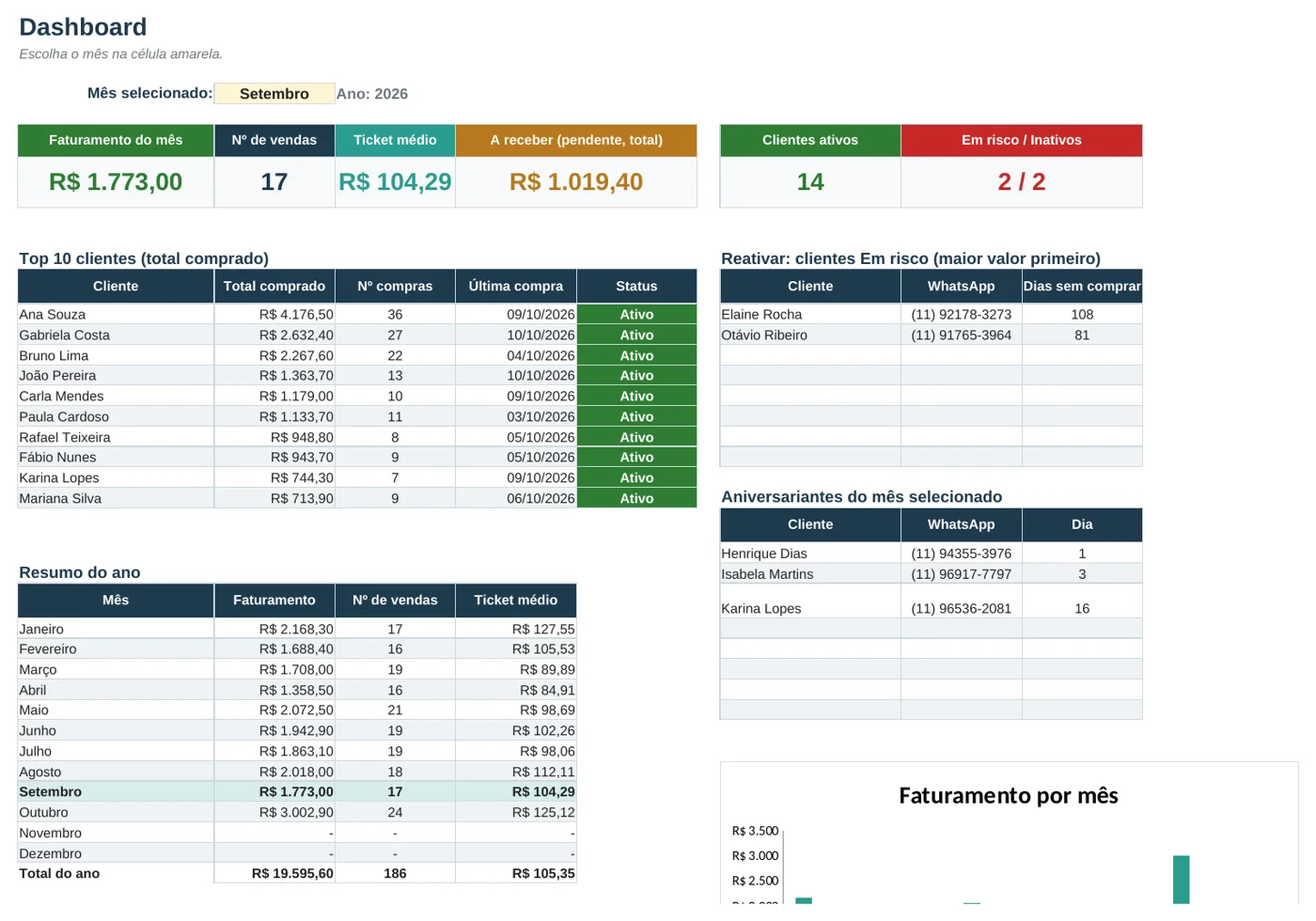1316x921 pixels.
Task: Select the yellow Setembro month cell
Action: pyautogui.click(x=274, y=93)
